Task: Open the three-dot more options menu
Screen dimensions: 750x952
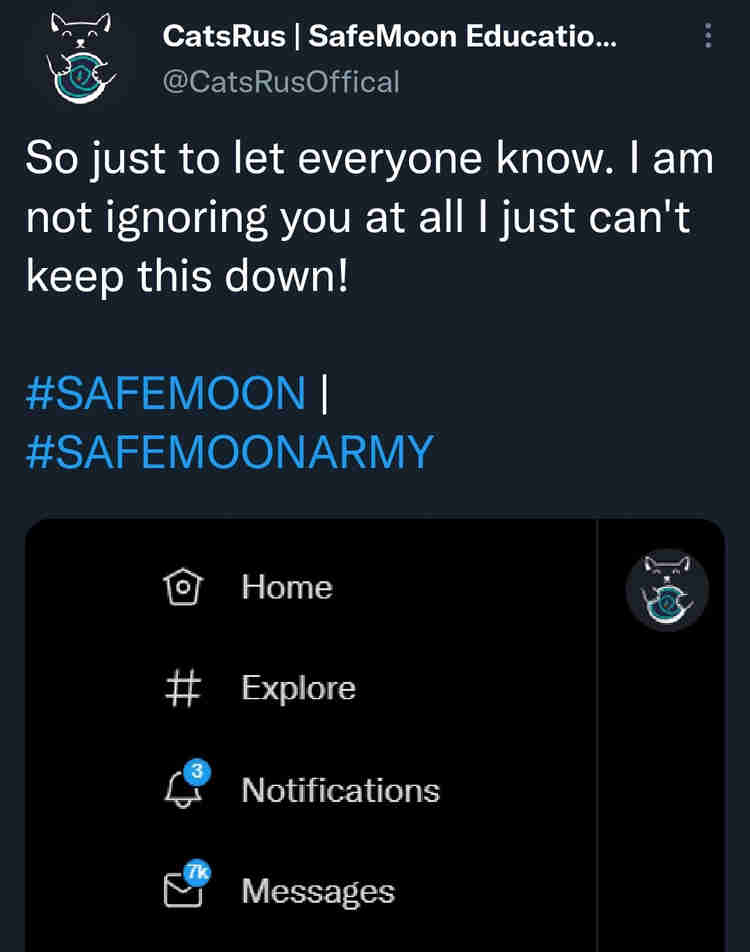Action: coord(708,37)
